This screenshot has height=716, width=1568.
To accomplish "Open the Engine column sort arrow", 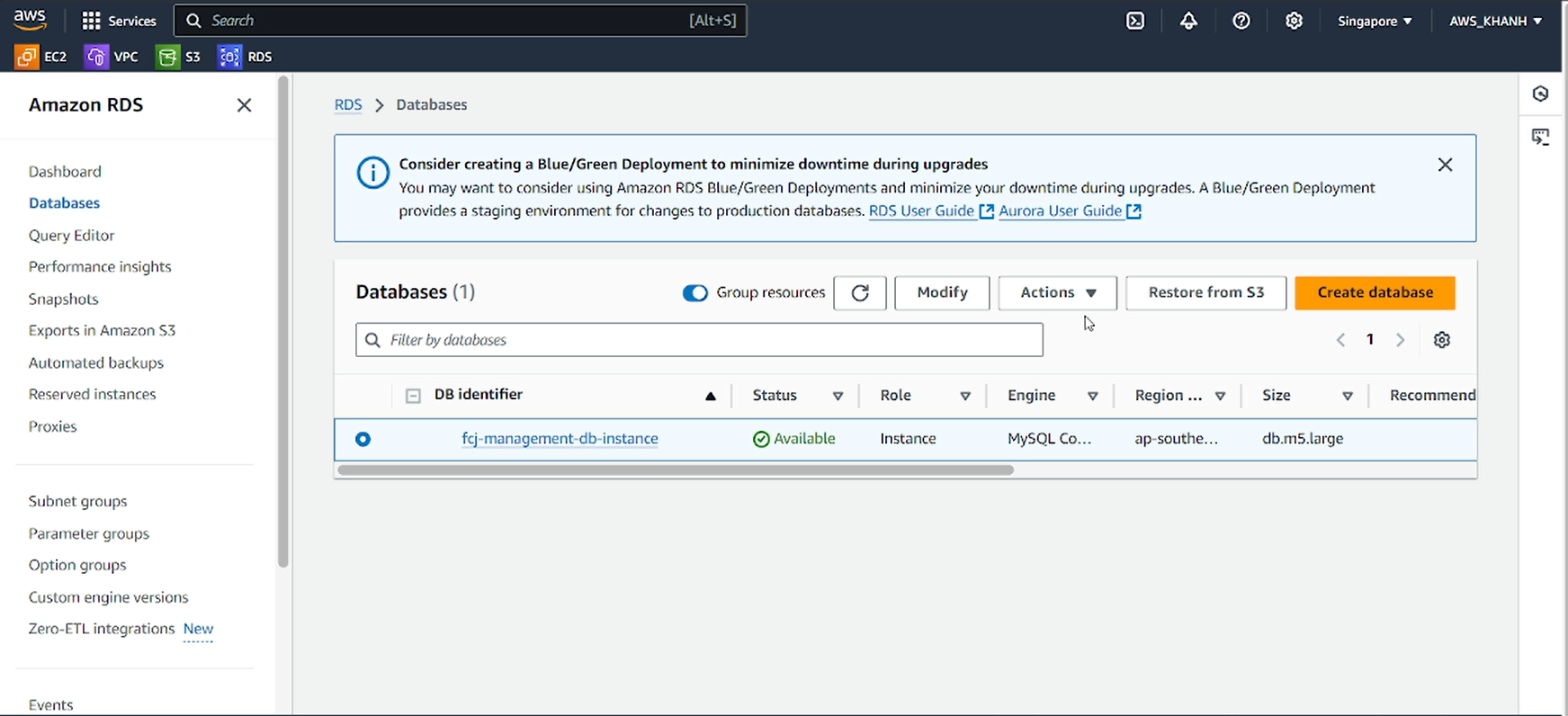I will tap(1093, 396).
